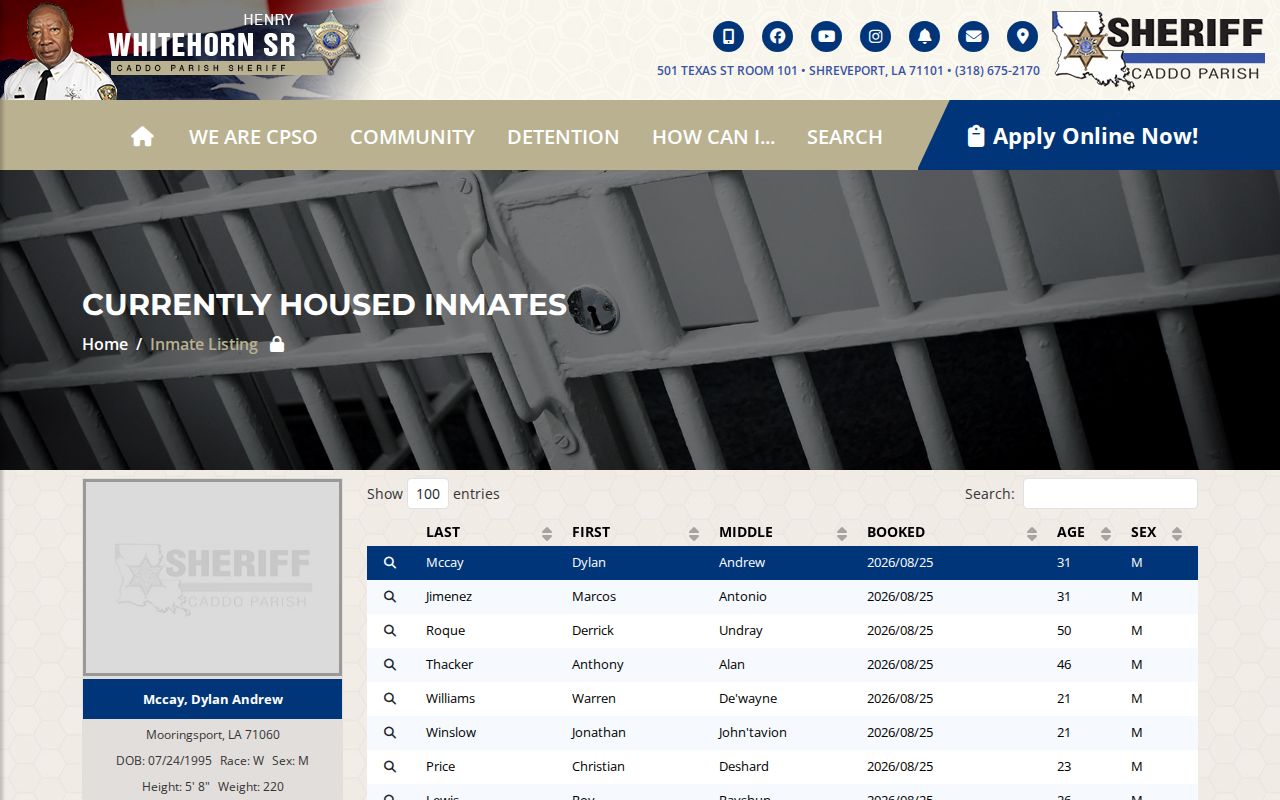Open the YouTube channel icon
The width and height of the screenshot is (1280, 800).
826,37
